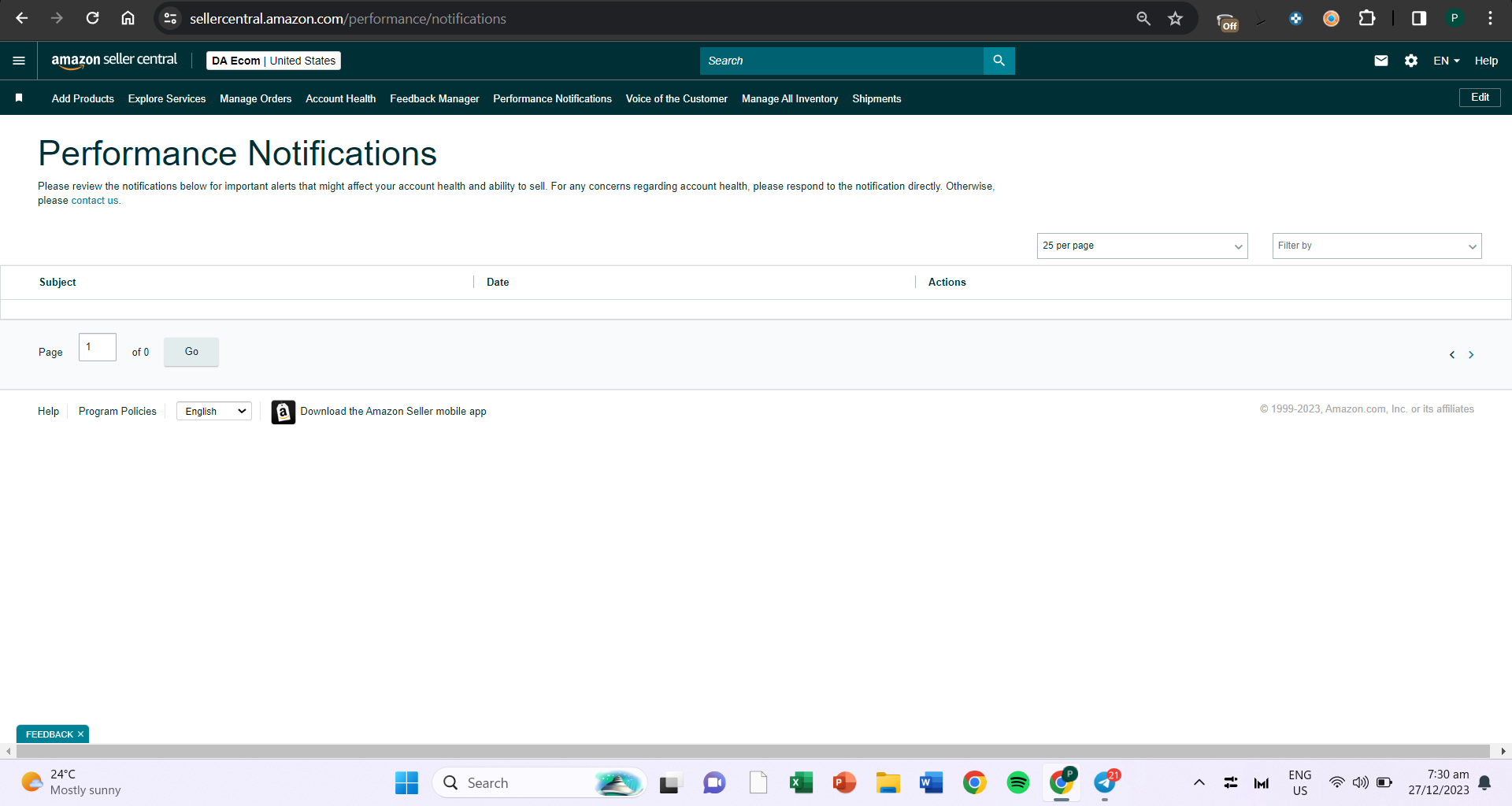Image resolution: width=1512 pixels, height=806 pixels.
Task: Open the footer Help link
Action: [x=48, y=412]
